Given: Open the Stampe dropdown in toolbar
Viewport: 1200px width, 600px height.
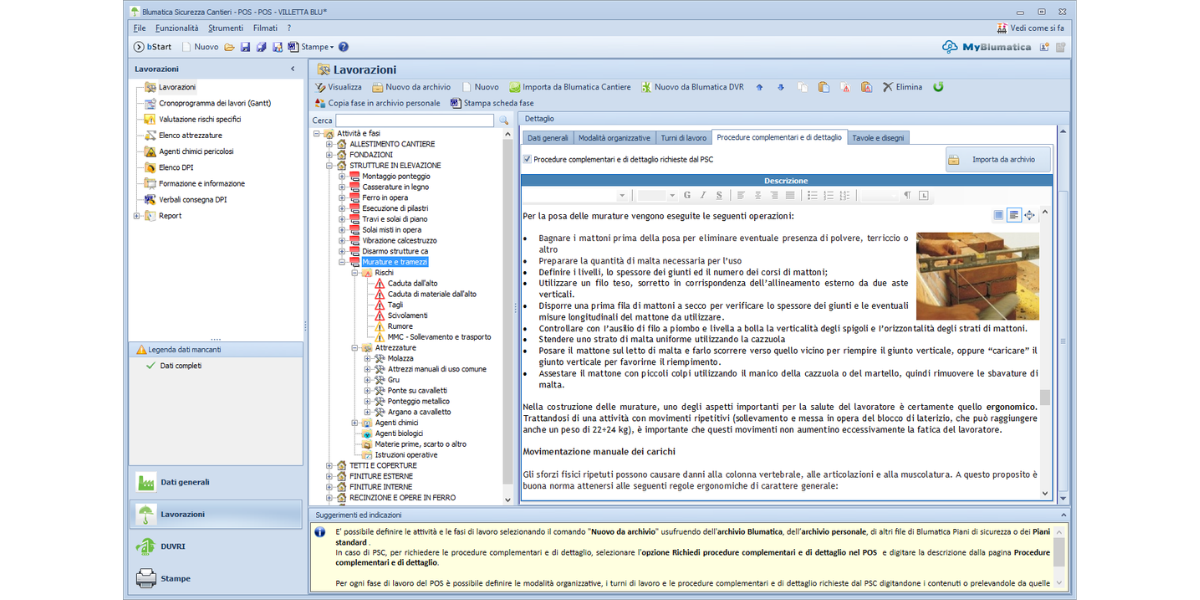Looking at the screenshot, I should click(316, 47).
